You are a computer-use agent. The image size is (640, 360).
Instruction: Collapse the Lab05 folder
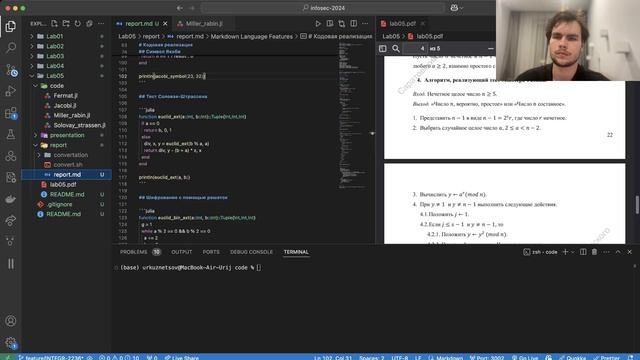32,76
